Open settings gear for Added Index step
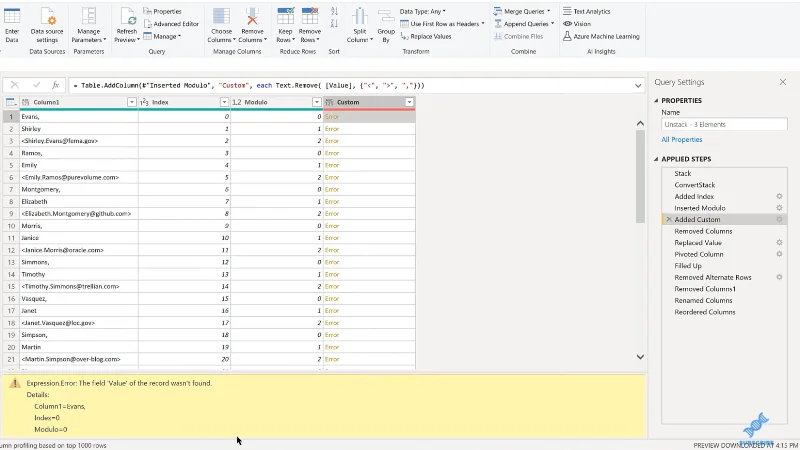The width and height of the screenshot is (800, 450). click(779, 196)
